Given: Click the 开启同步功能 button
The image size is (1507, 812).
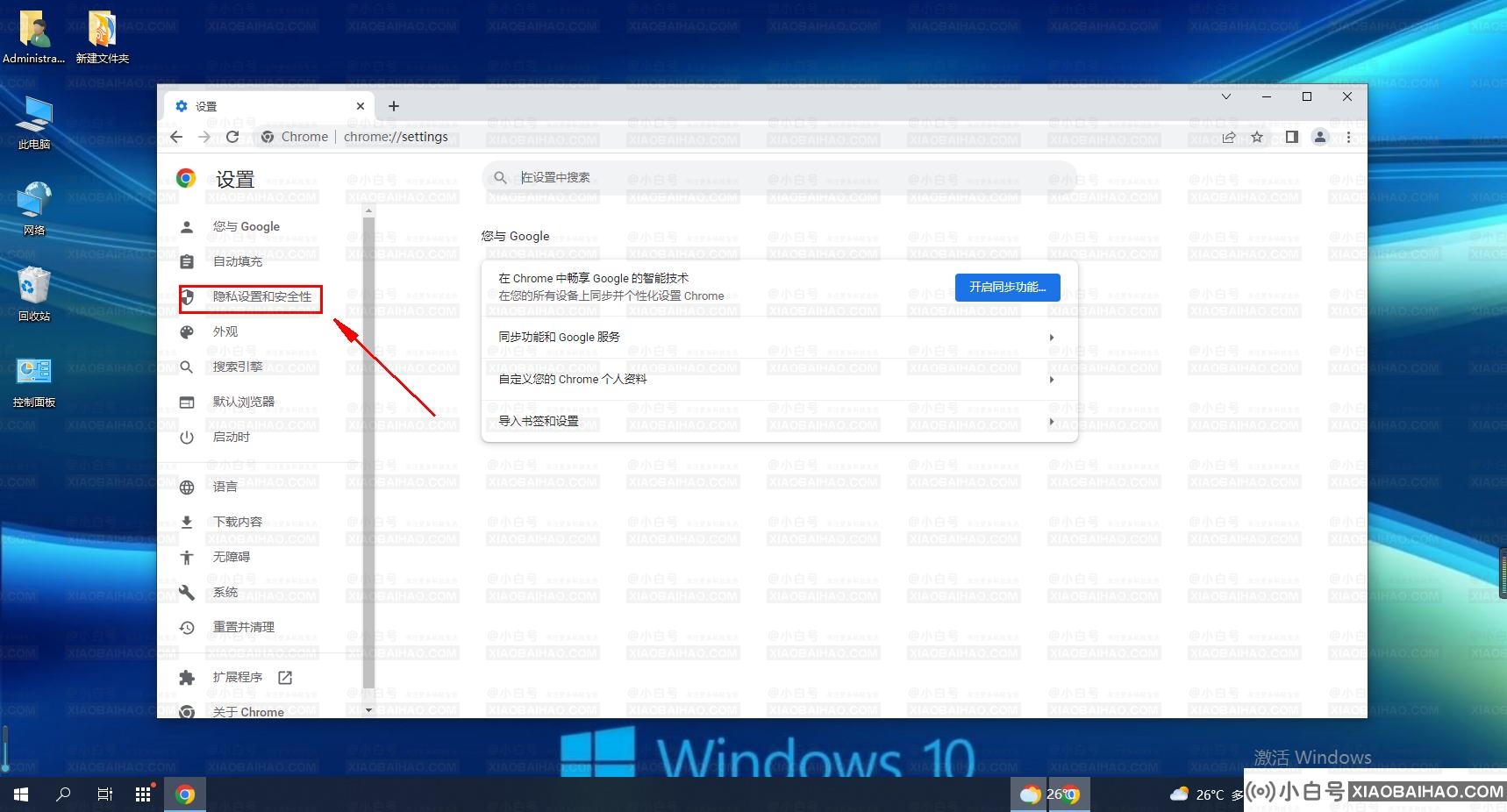Looking at the screenshot, I should tap(1007, 287).
